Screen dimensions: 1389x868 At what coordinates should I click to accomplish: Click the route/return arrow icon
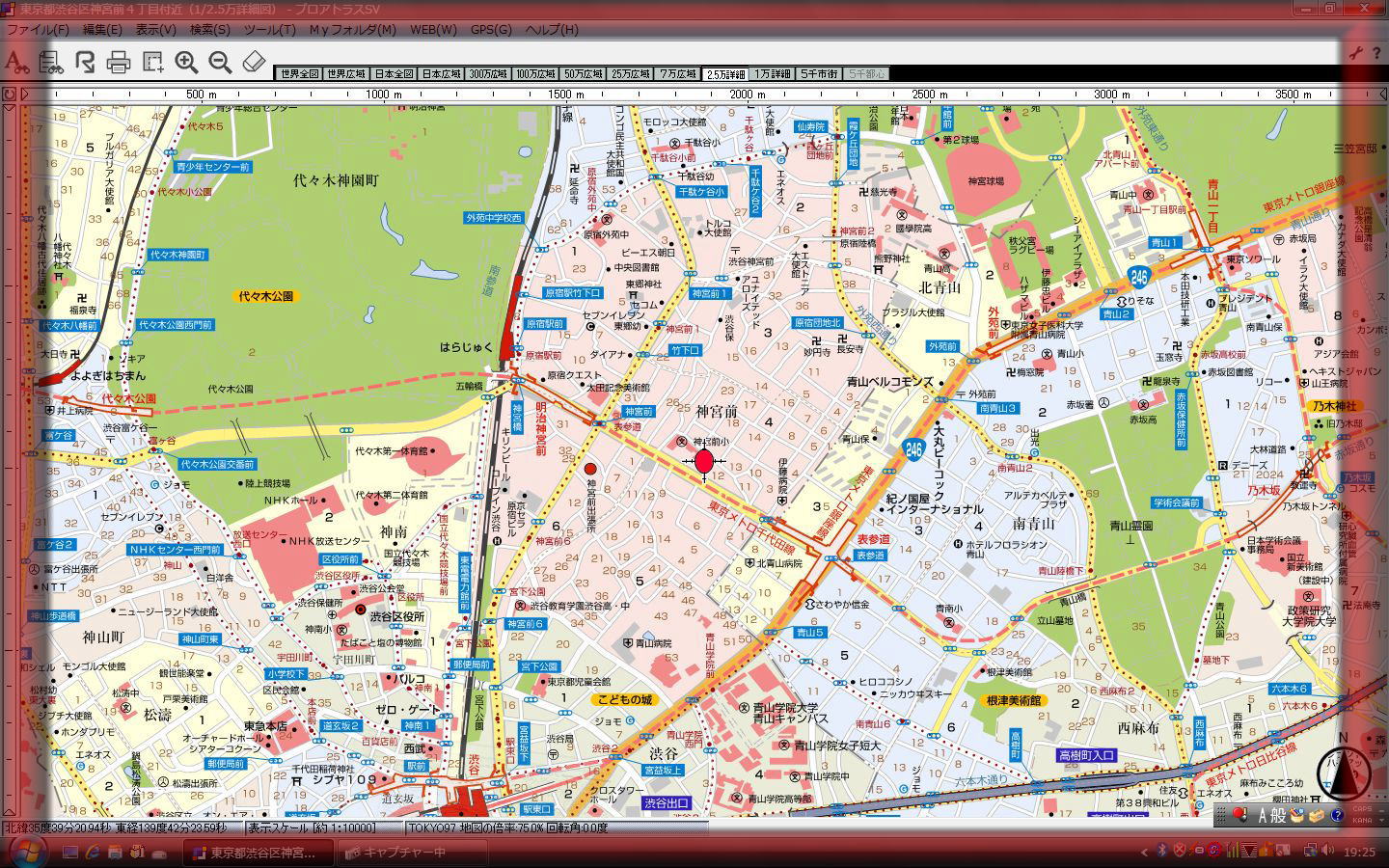[x=85, y=63]
